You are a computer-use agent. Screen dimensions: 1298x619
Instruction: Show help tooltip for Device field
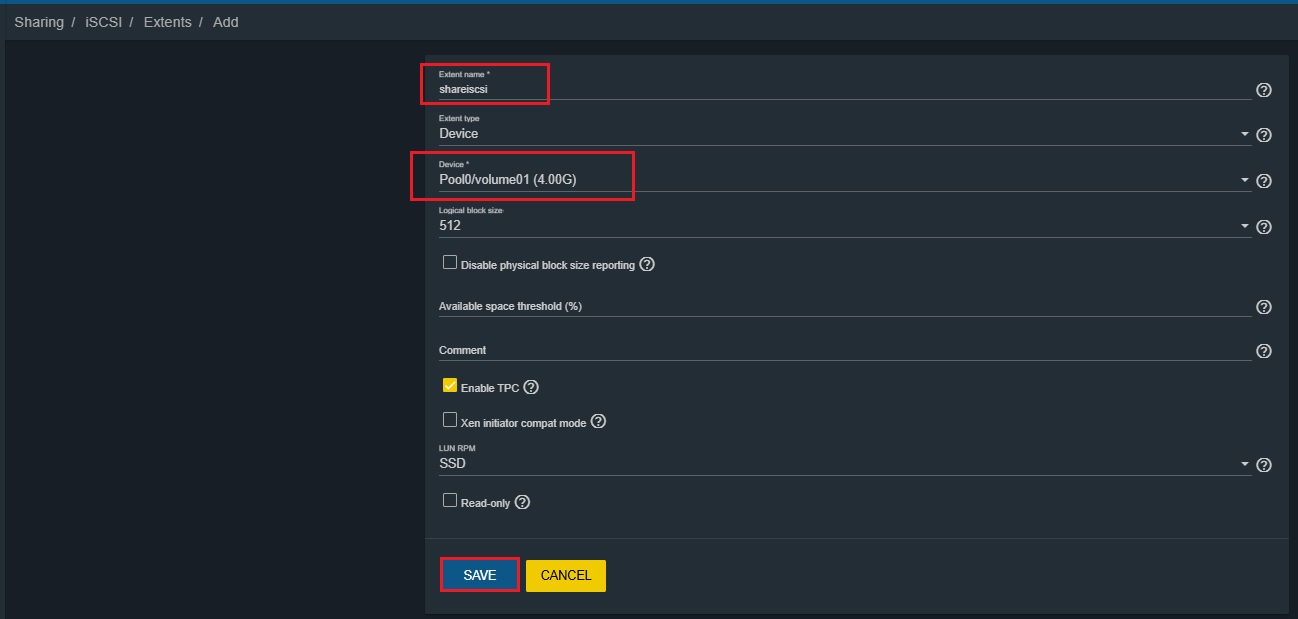[x=1263, y=181]
